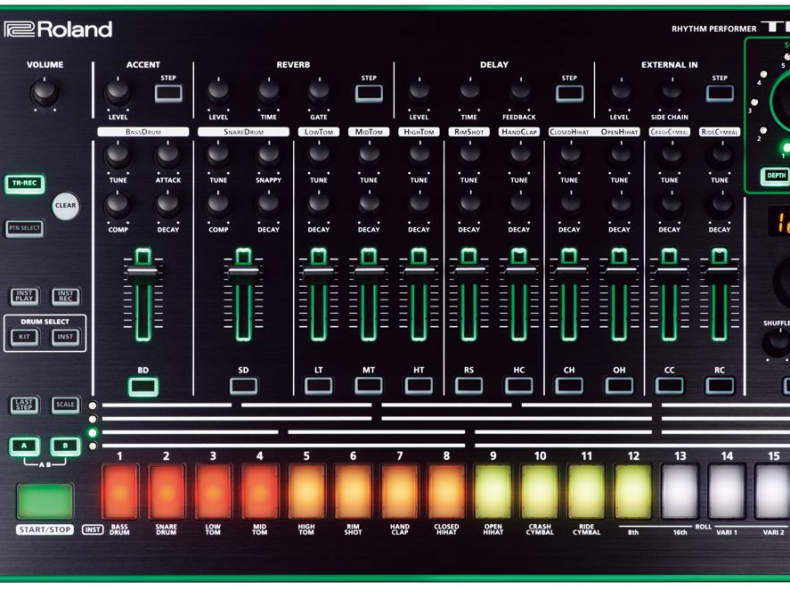The height and width of the screenshot is (590, 790).
Task: Select the OH instrument button
Action: pyautogui.click(x=619, y=386)
